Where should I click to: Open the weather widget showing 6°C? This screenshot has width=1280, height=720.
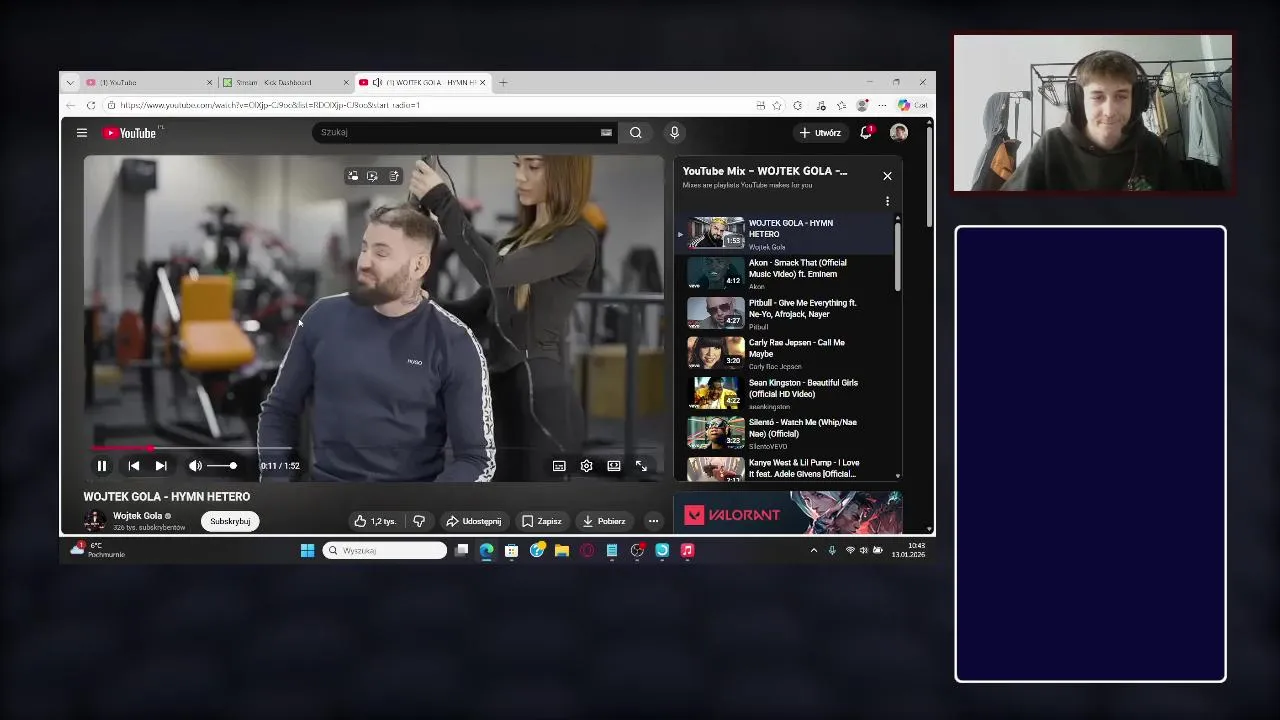pos(98,550)
